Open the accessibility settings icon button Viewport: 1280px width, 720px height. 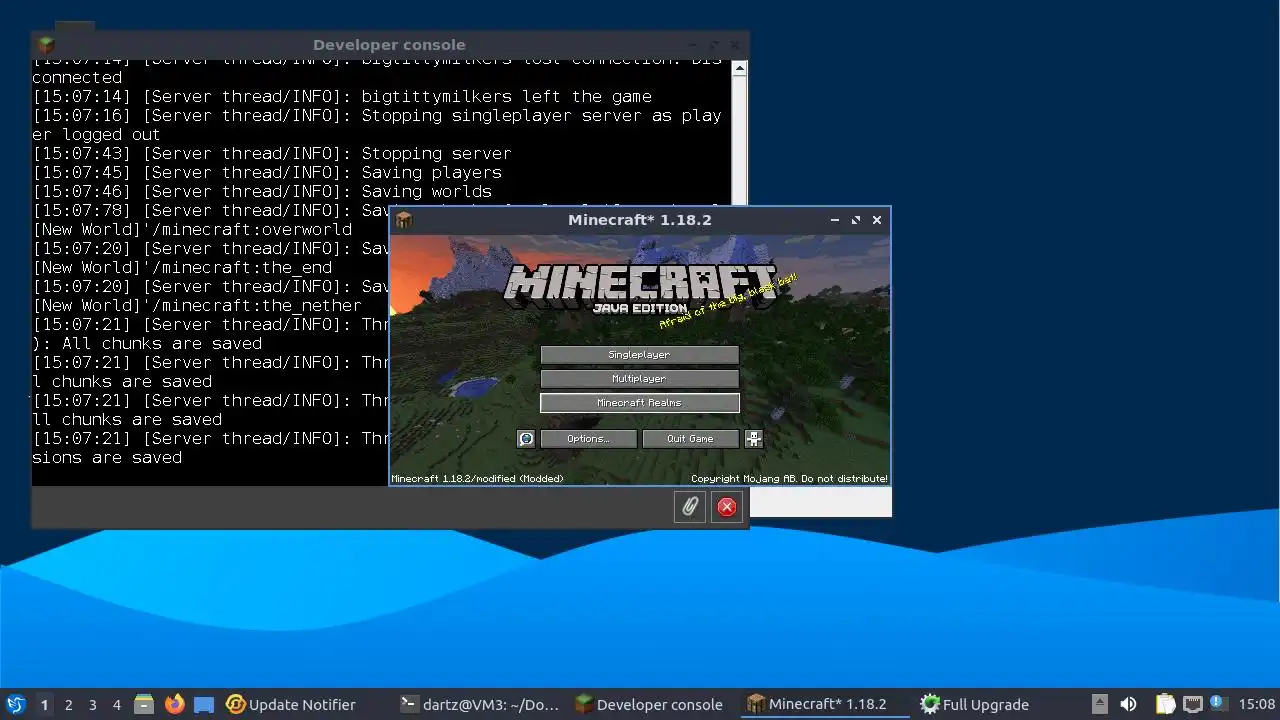point(754,438)
